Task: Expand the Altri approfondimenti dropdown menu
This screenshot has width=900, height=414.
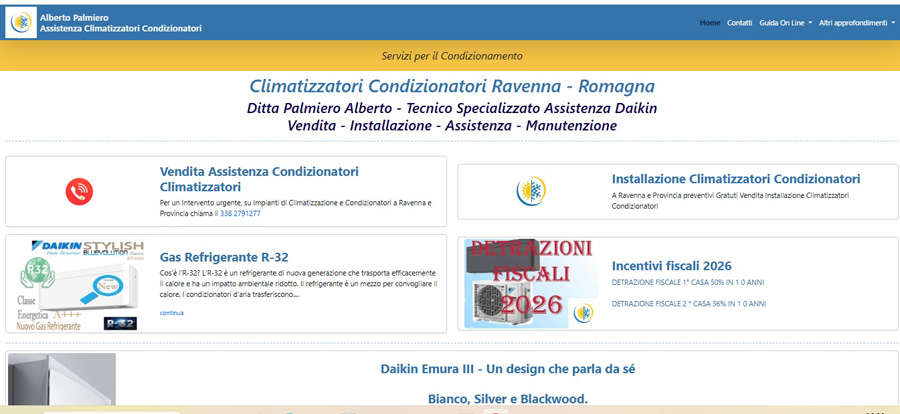Action: point(856,23)
